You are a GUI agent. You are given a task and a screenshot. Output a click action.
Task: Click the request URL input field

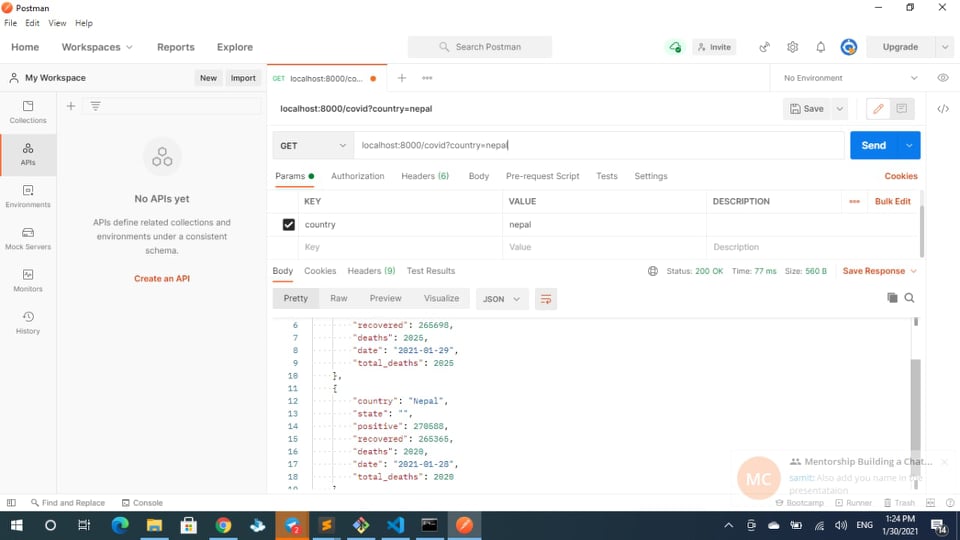(600, 145)
